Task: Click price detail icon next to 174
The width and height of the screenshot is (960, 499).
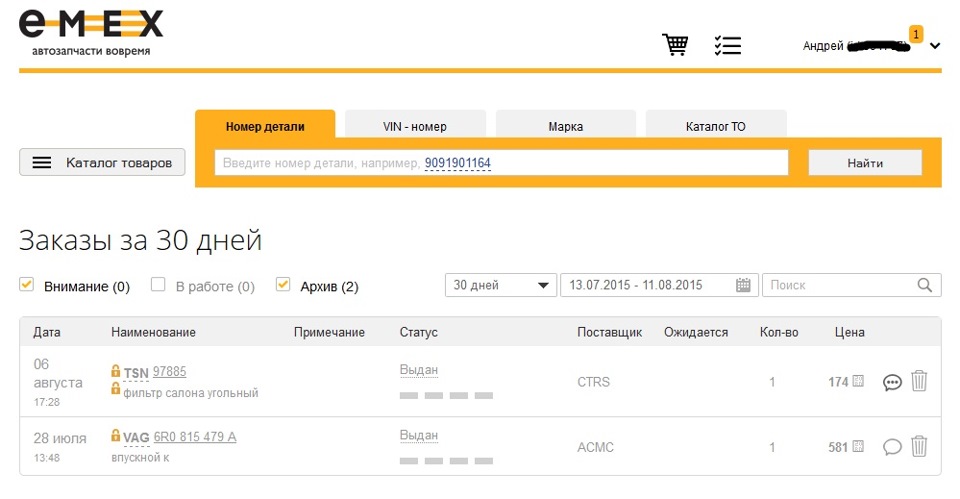Action: coord(858,381)
